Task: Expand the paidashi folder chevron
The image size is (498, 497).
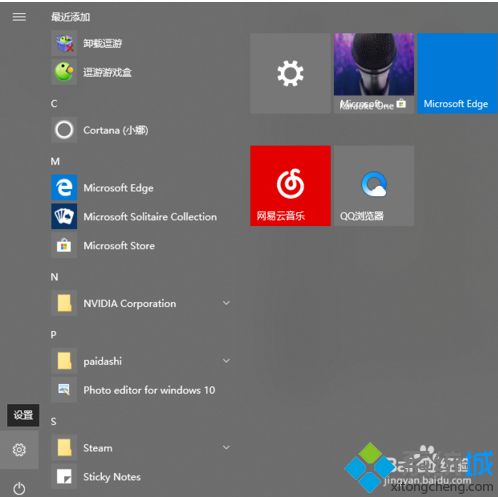Action: coord(226,361)
